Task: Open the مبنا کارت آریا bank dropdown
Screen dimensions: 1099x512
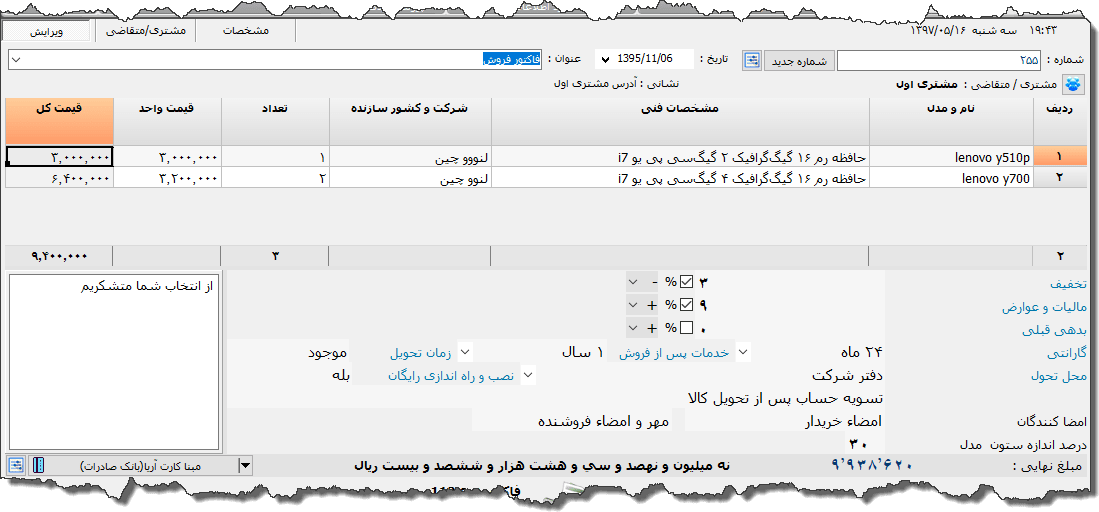Action: tap(245, 464)
